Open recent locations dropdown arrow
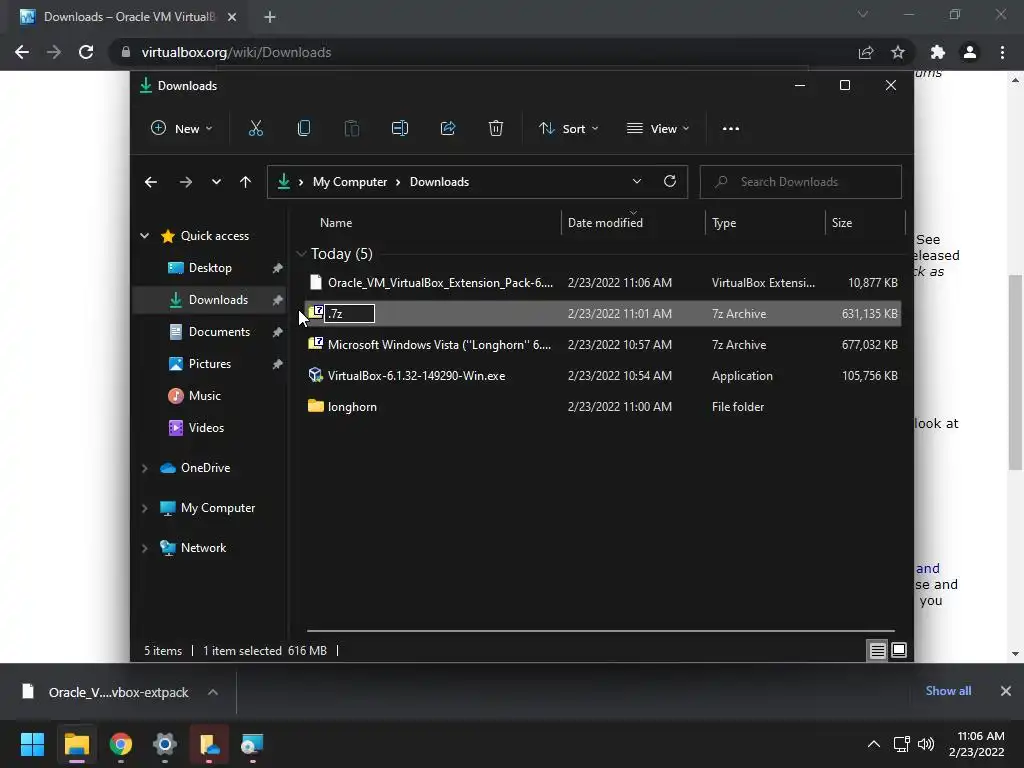This screenshot has height=768, width=1024. tap(216, 182)
